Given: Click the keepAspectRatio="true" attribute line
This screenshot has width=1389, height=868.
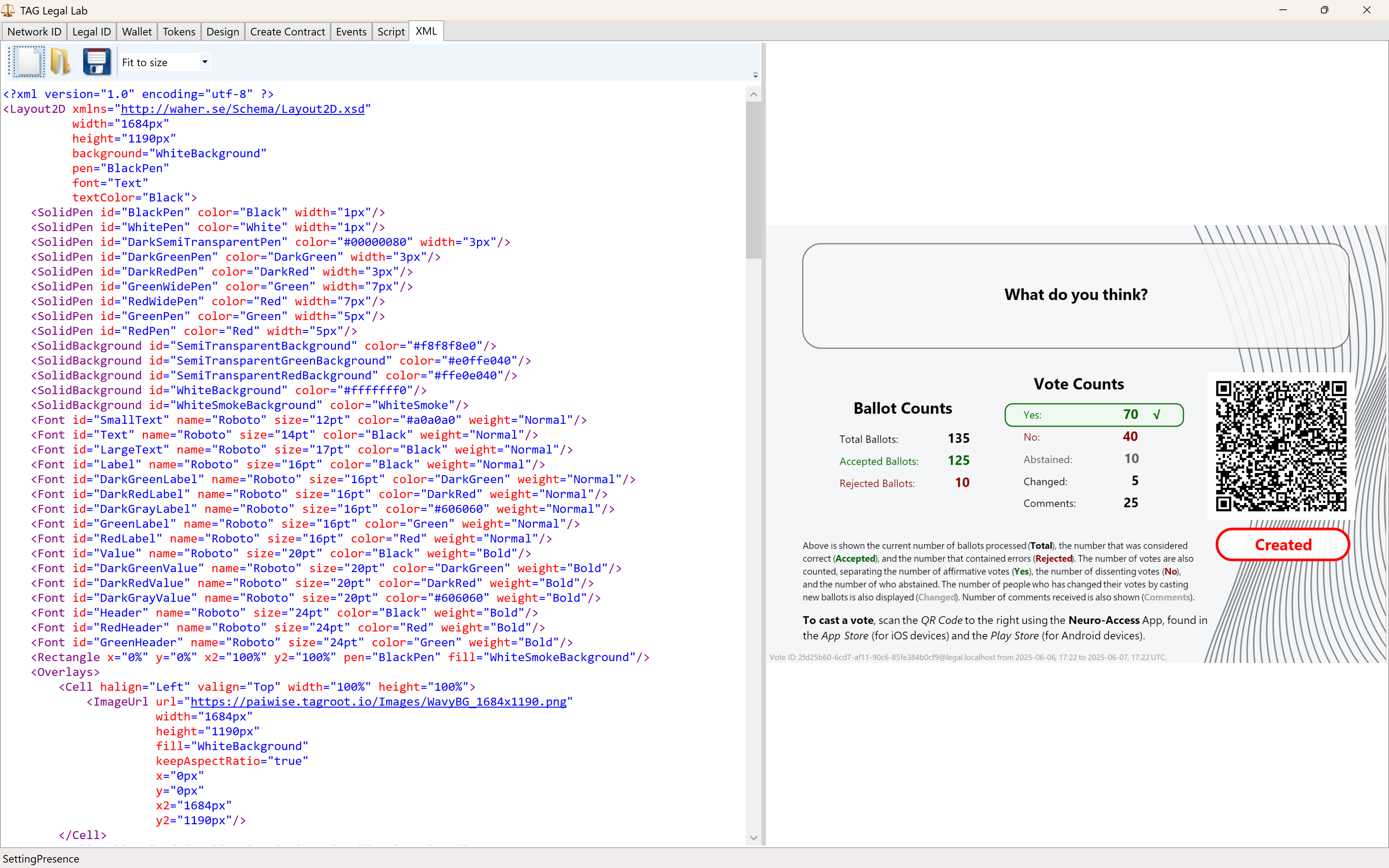Looking at the screenshot, I should (232, 761).
